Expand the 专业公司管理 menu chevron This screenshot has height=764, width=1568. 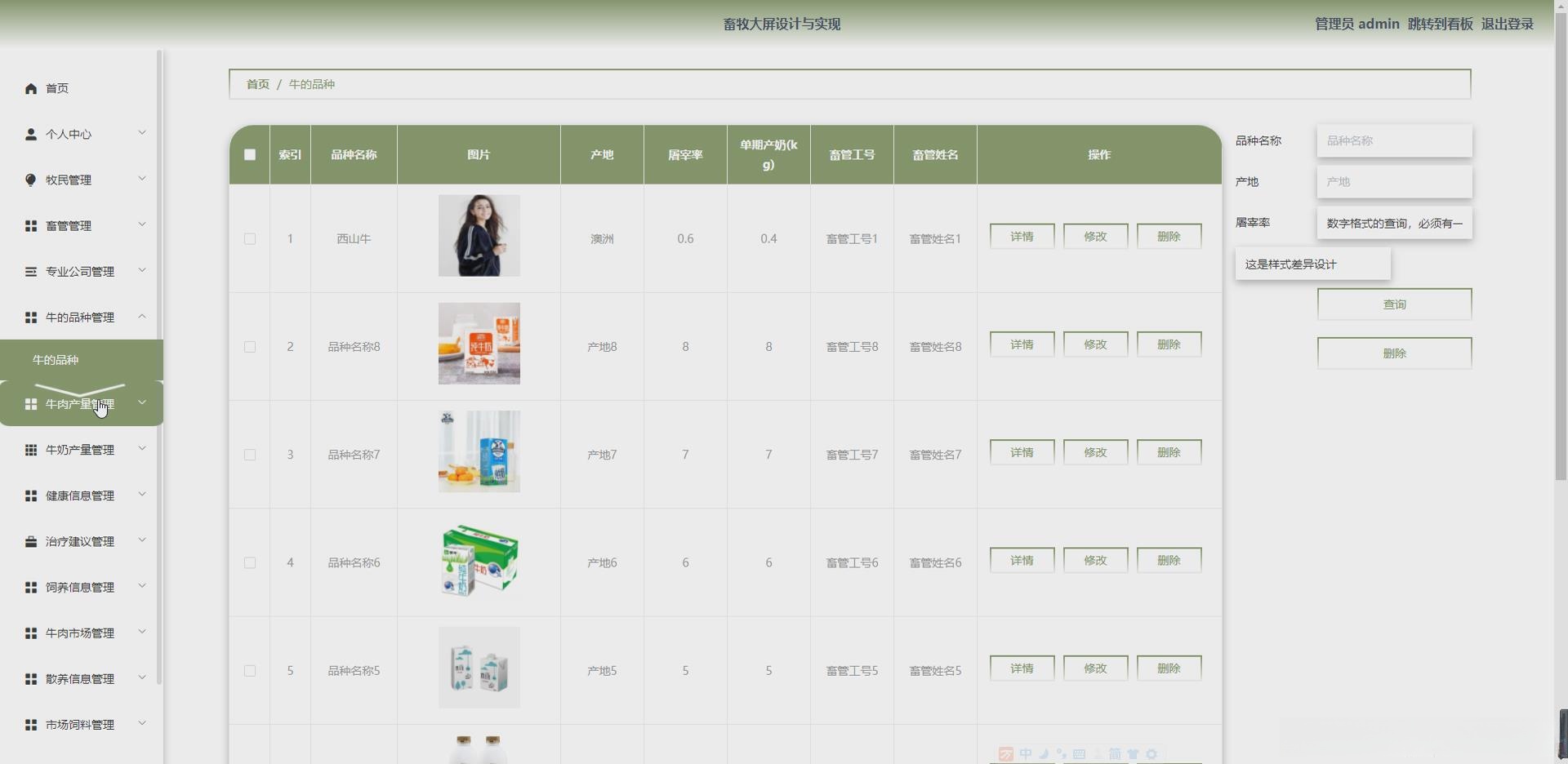(x=142, y=269)
